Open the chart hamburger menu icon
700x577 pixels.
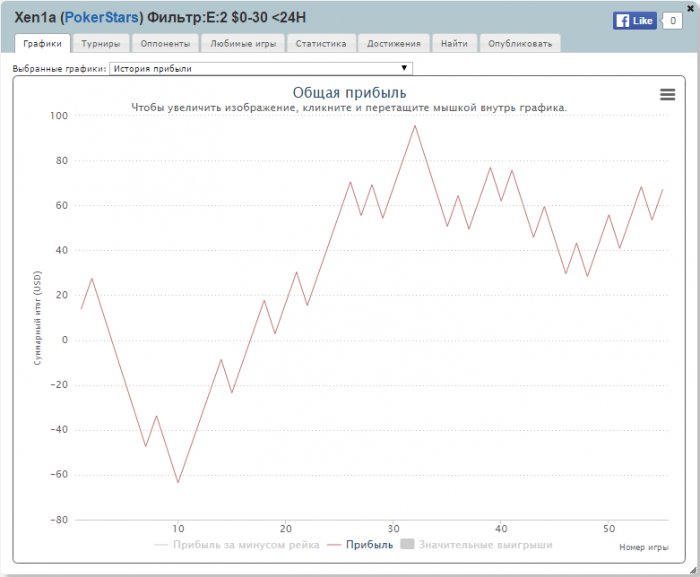[x=667, y=94]
